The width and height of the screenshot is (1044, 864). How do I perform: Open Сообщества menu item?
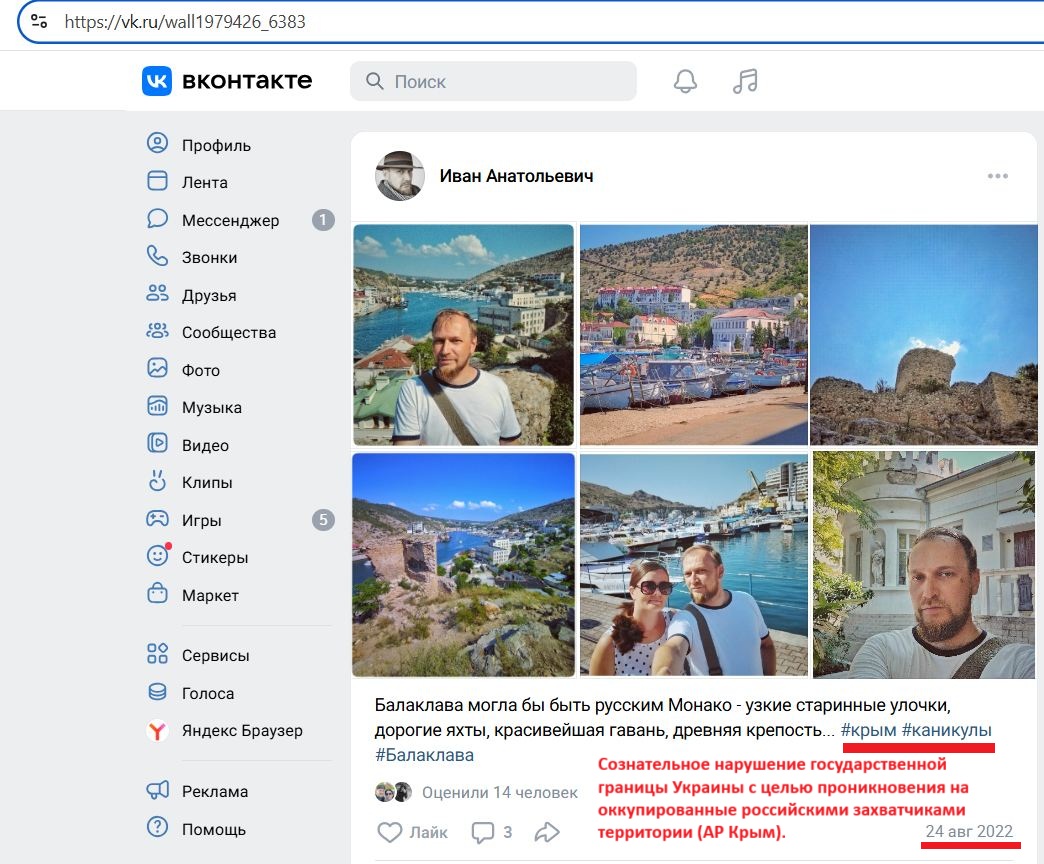pyautogui.click(x=228, y=332)
